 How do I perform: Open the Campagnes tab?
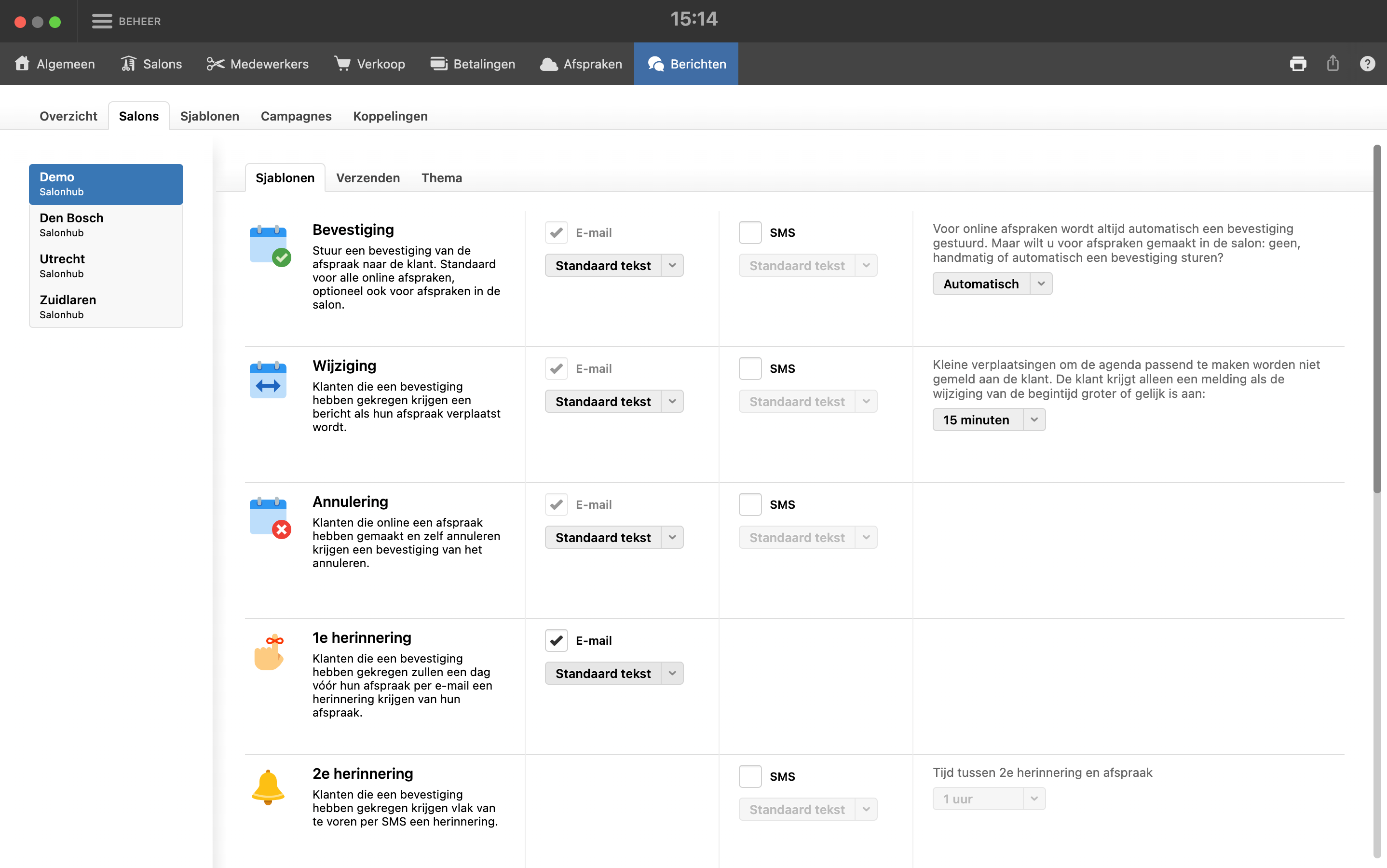click(296, 116)
